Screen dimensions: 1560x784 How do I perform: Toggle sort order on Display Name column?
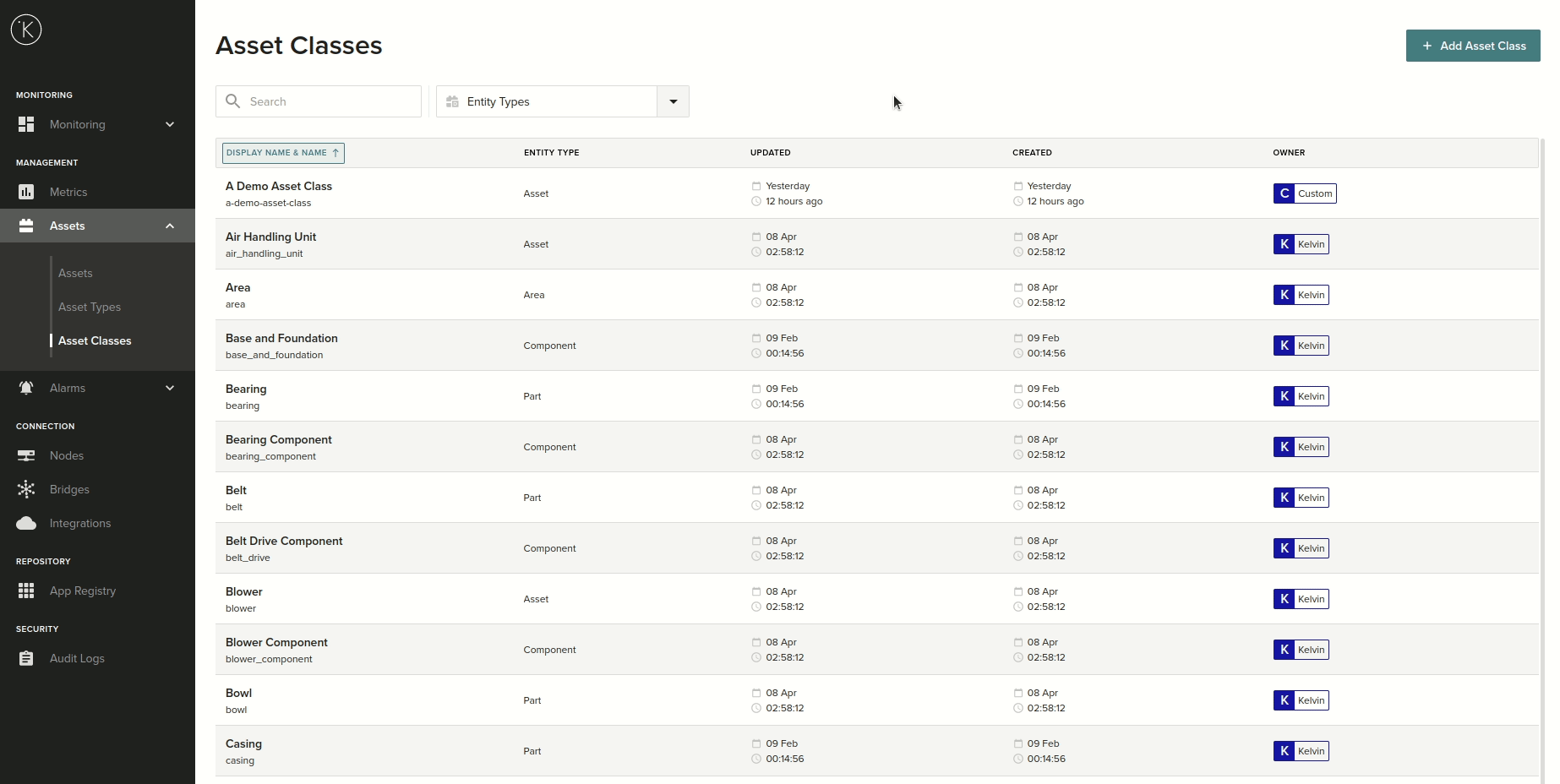click(283, 153)
